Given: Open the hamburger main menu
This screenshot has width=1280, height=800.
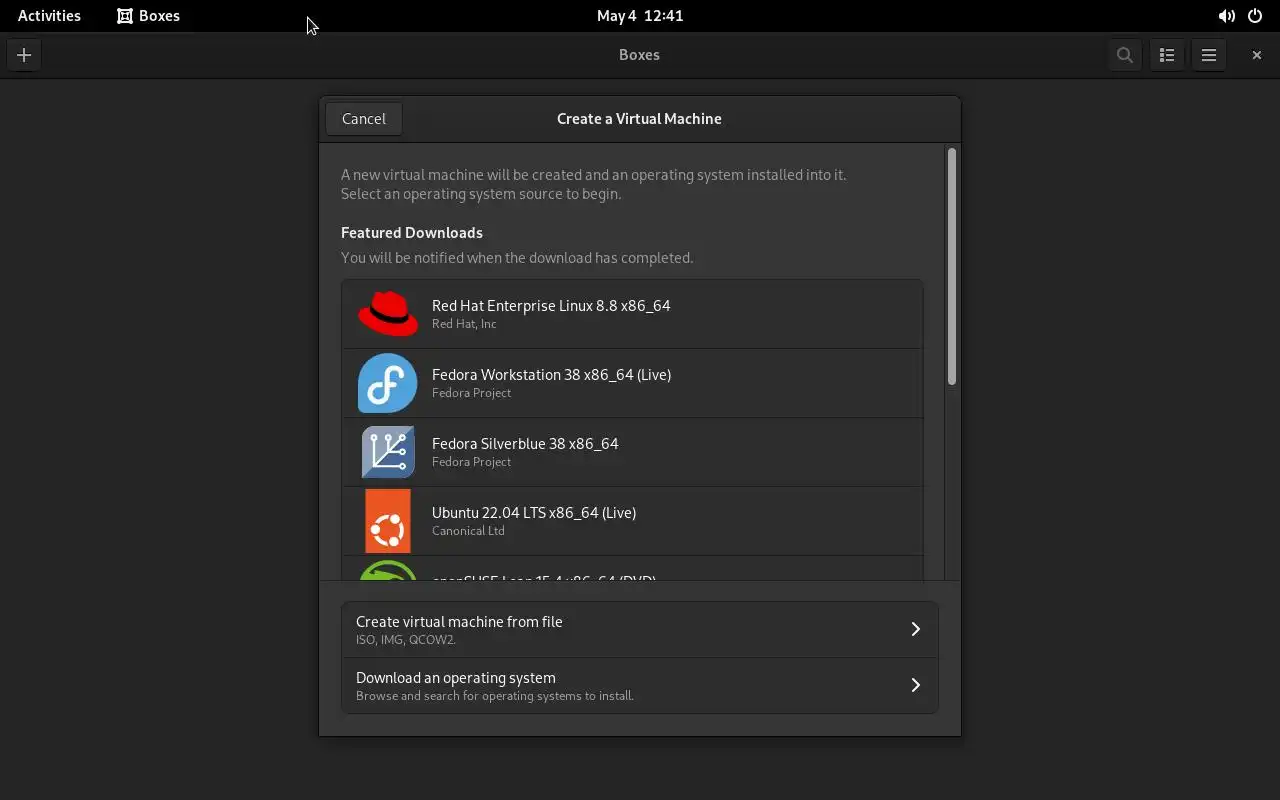Looking at the screenshot, I should (1209, 55).
